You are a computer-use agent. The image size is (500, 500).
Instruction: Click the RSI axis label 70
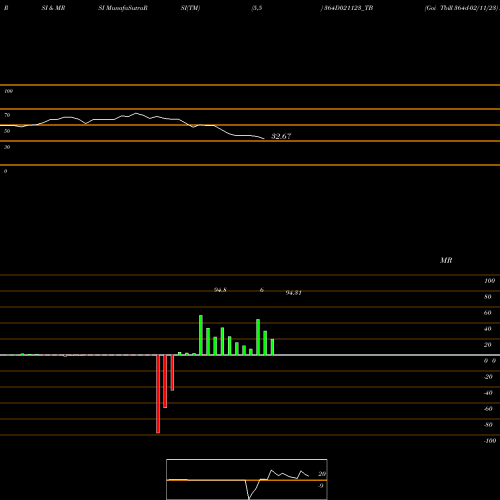[7, 115]
